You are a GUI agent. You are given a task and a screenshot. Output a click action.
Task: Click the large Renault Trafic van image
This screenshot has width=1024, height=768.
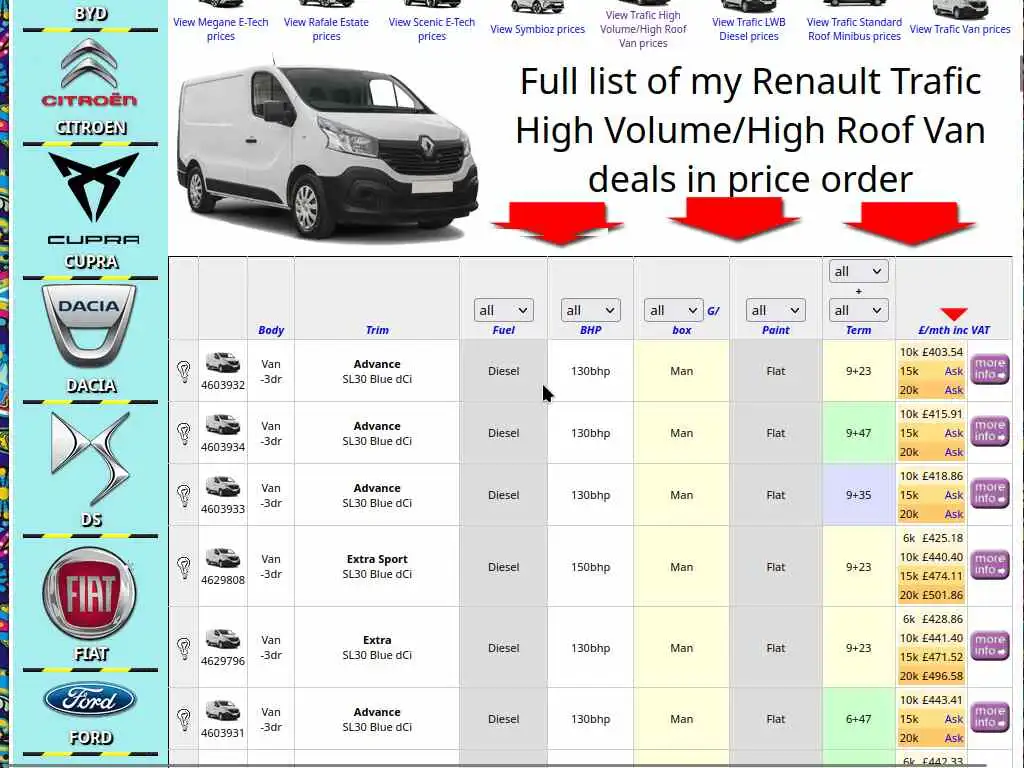[x=328, y=149]
